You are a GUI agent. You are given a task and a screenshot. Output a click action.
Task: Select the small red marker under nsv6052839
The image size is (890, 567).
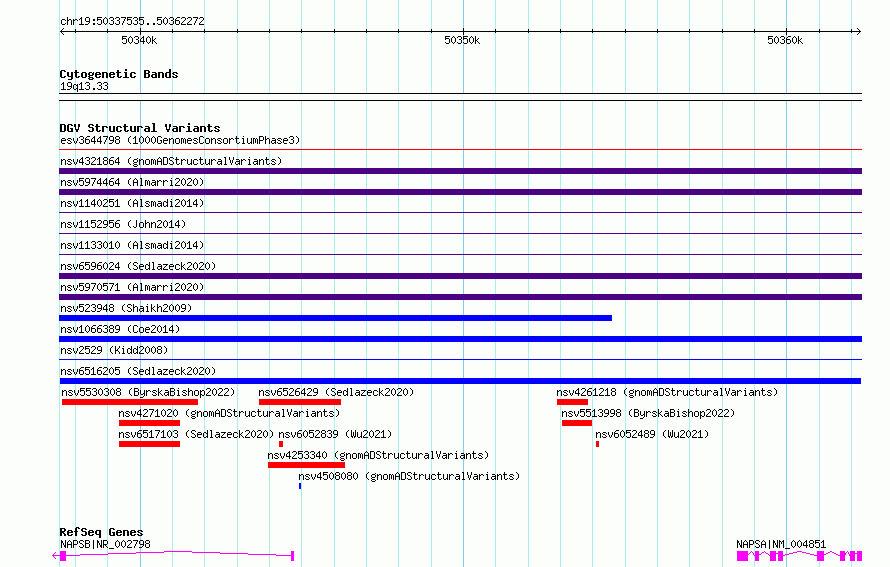280,444
